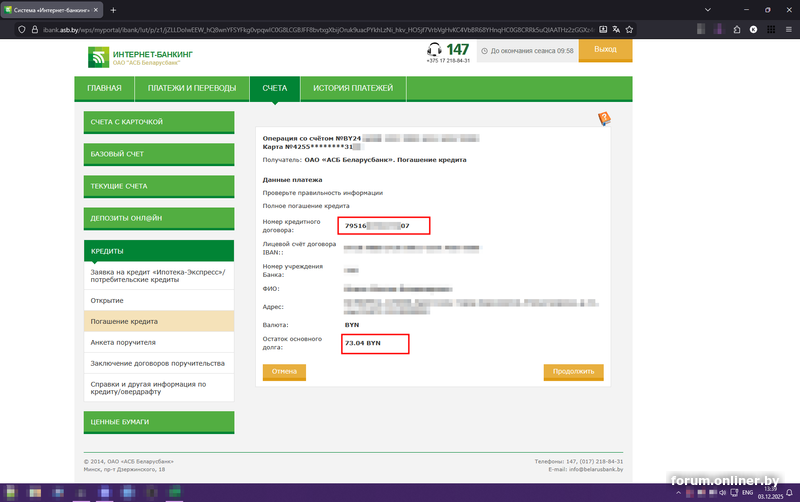800x502 pixels.
Task: Open the extensions toolbar icon
Action: point(737,30)
